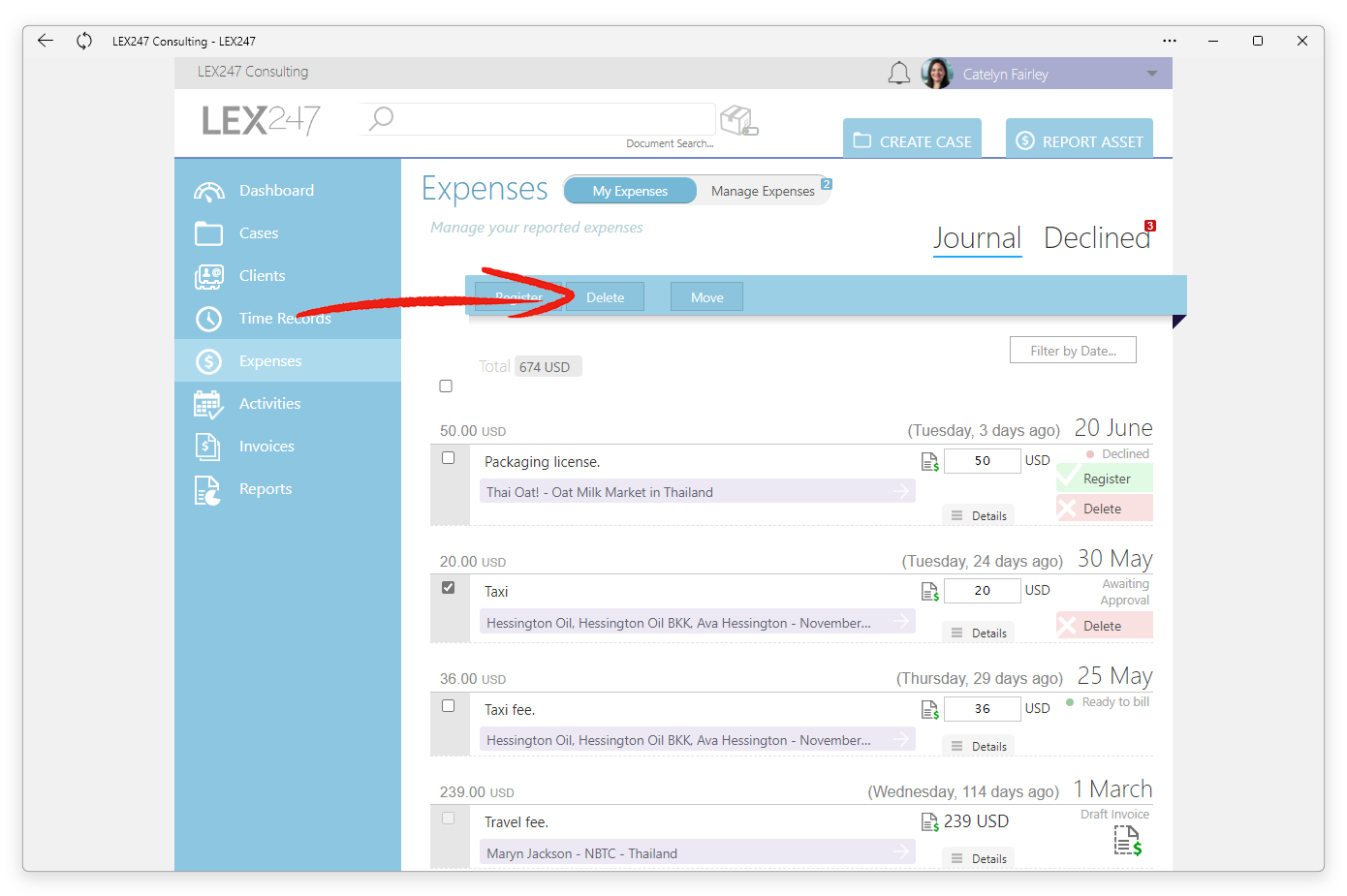
Task: Expand Details for Taxi fee
Action: [x=979, y=746]
